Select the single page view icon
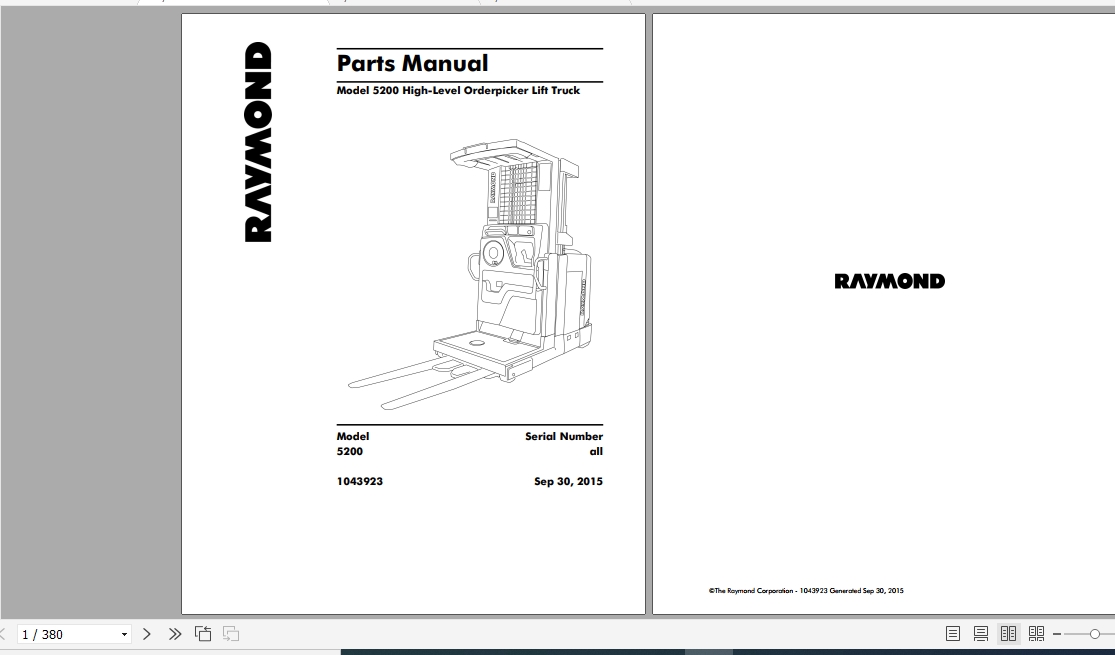 tap(952, 633)
